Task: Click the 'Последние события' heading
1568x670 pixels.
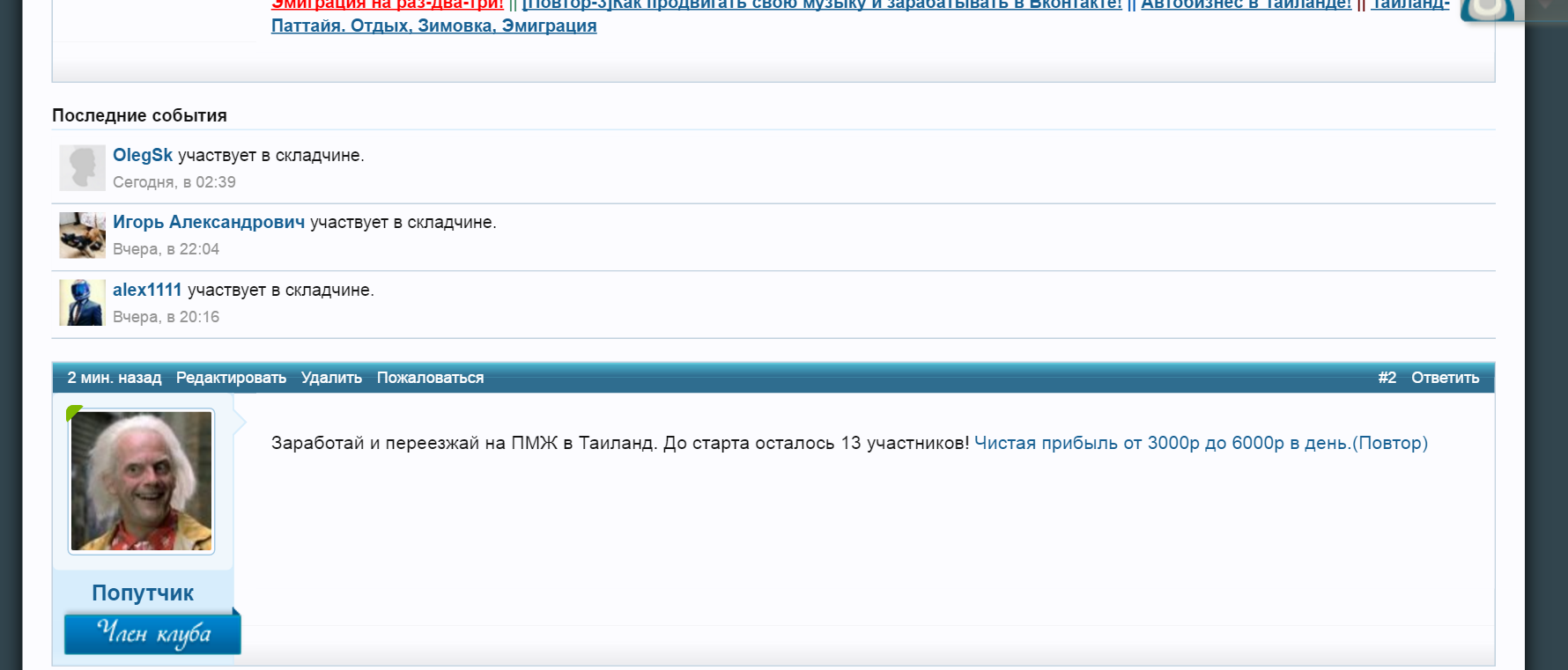Action: point(139,115)
